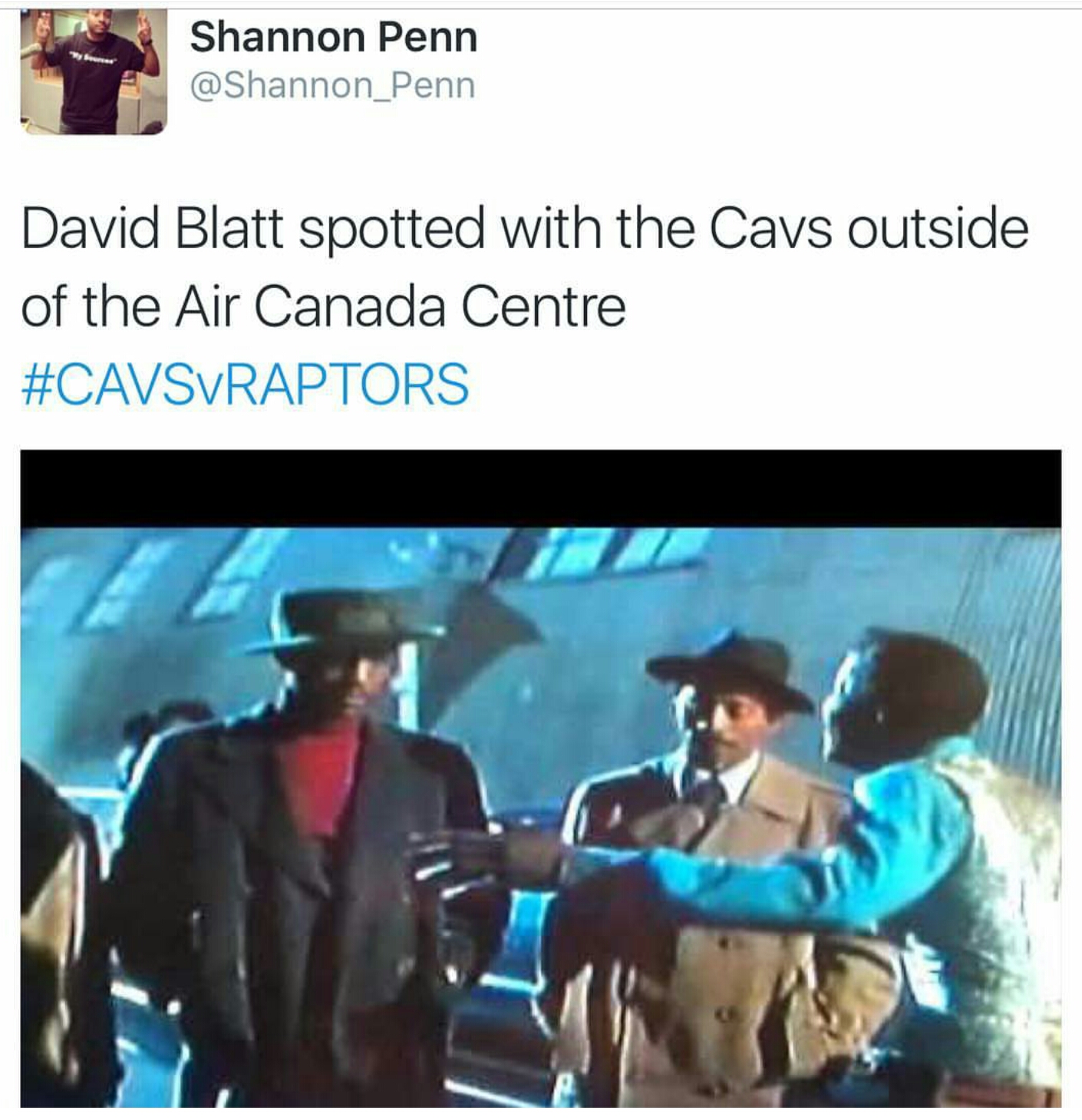1082x1120 pixels.
Task: Click the fedora on the trench coat man
Action: 729,668
